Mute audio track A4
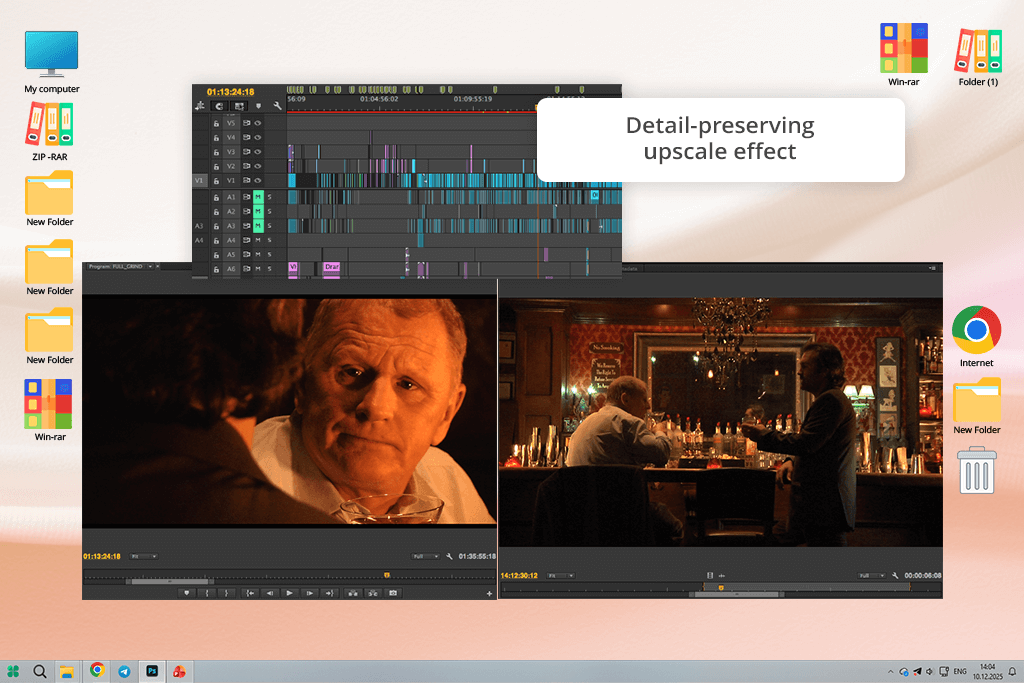1024x683 pixels. pos(258,240)
